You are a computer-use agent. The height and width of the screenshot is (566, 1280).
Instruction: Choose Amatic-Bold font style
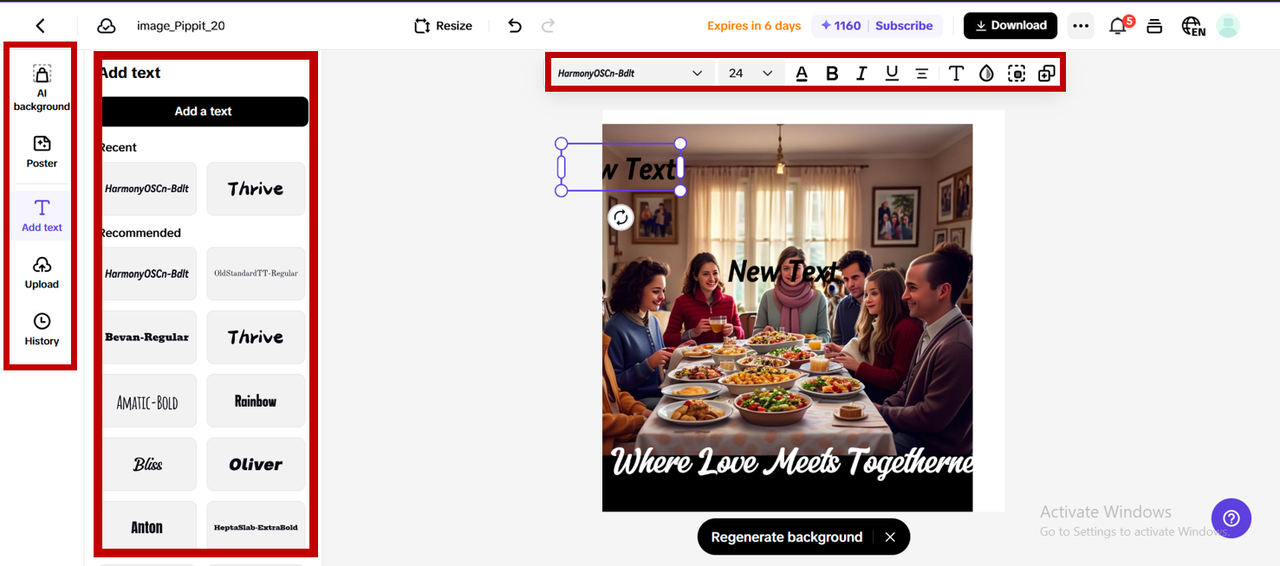pyautogui.click(x=148, y=401)
